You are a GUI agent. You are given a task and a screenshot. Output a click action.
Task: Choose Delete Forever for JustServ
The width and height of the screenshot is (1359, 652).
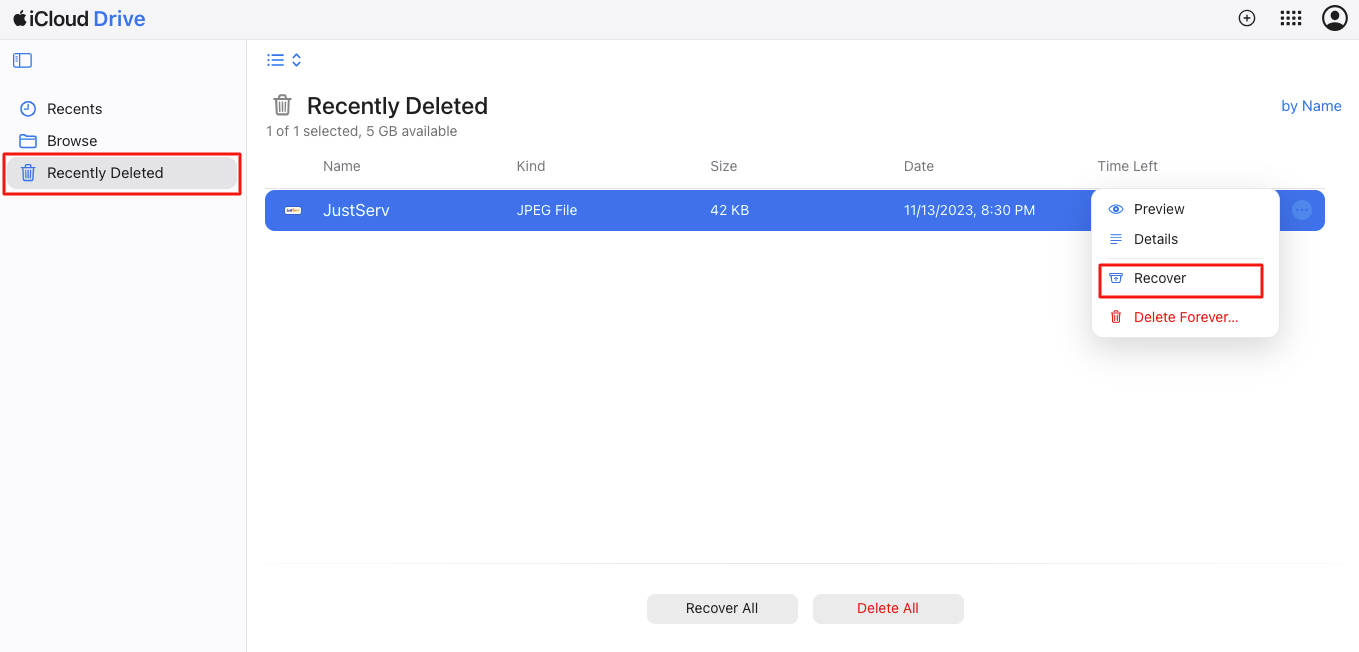(x=1184, y=316)
